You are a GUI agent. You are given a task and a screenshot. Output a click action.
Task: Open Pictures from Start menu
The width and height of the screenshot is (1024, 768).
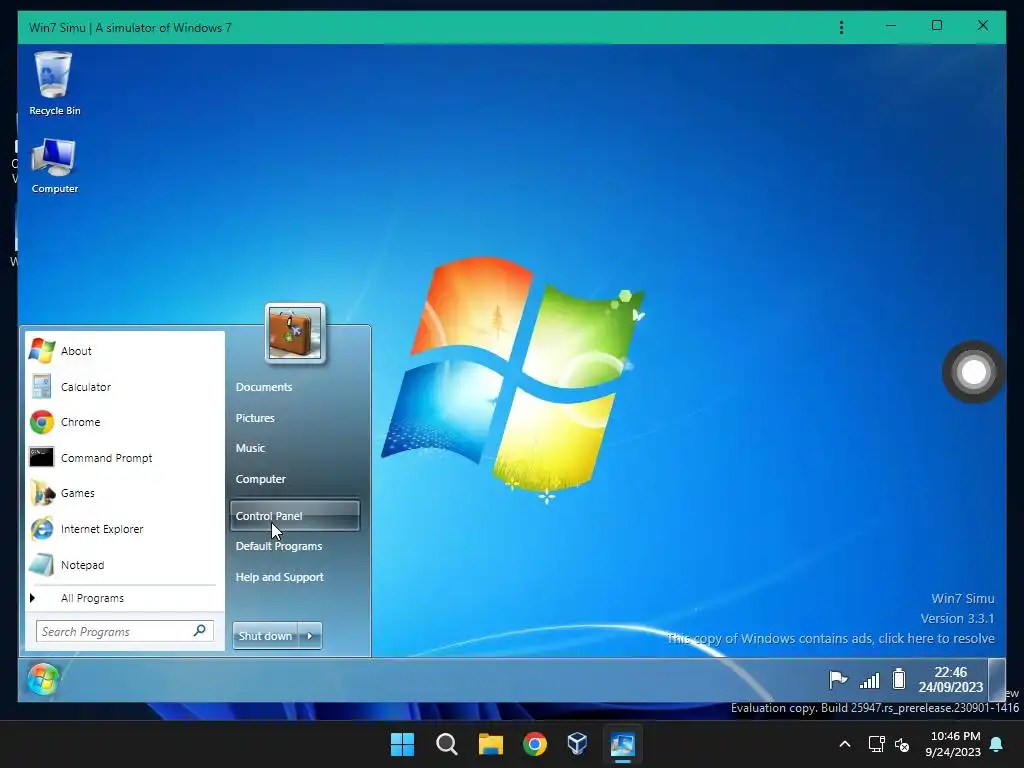[255, 418]
